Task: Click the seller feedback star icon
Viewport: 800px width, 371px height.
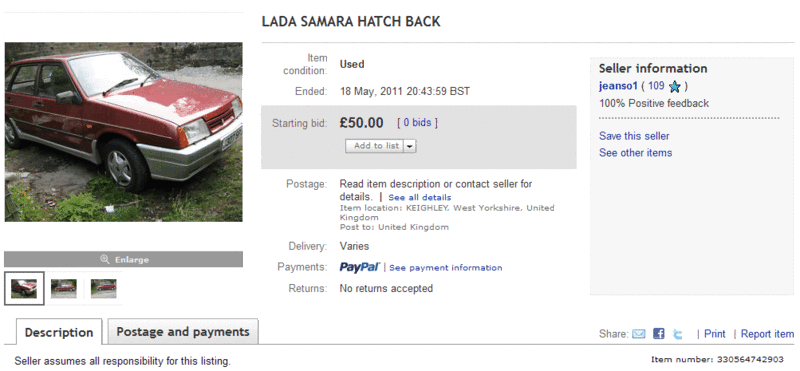Action: pyautogui.click(x=674, y=87)
